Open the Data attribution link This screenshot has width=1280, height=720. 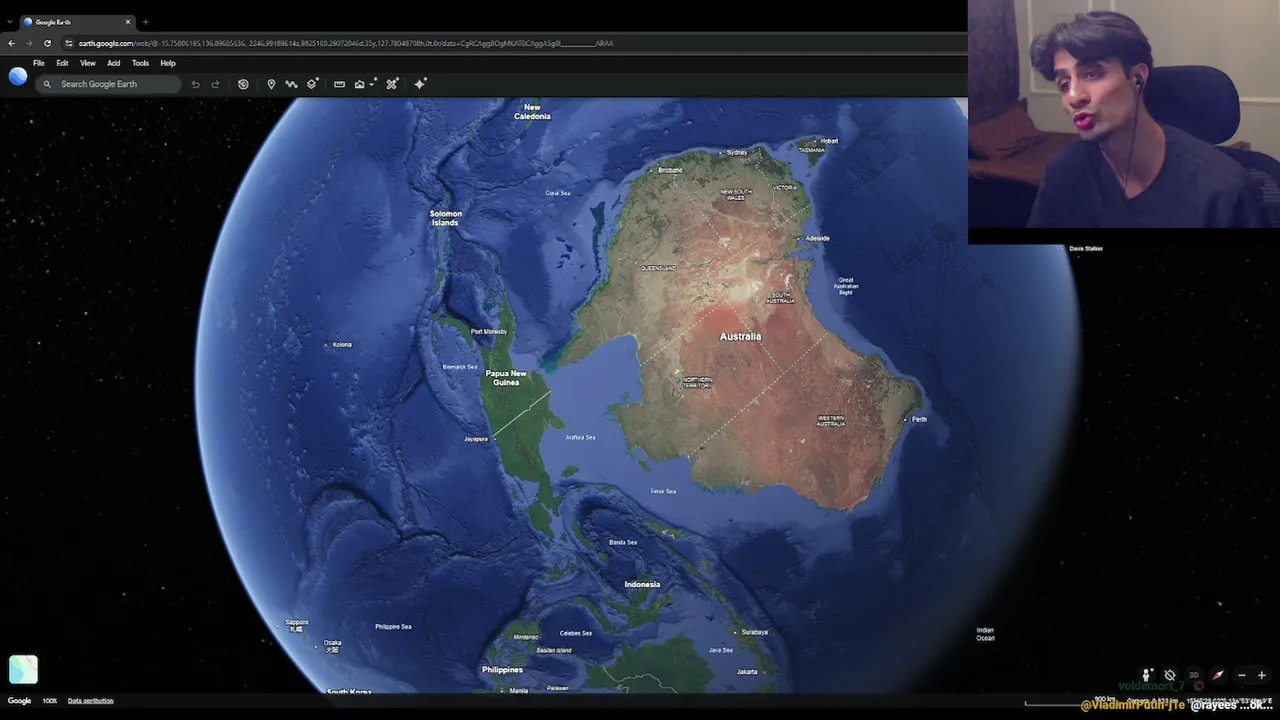click(90, 701)
